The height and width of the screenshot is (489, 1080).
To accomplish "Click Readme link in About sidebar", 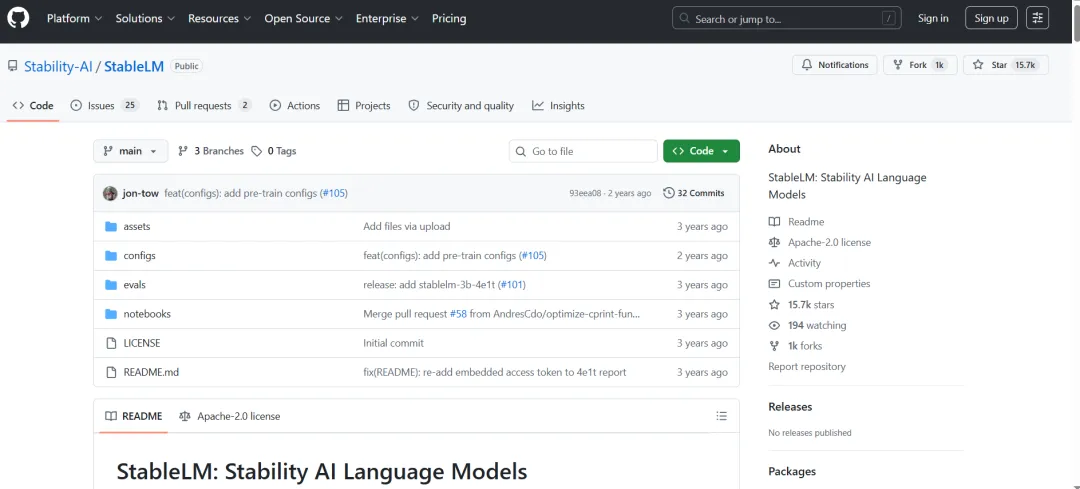I will click(x=796, y=222).
